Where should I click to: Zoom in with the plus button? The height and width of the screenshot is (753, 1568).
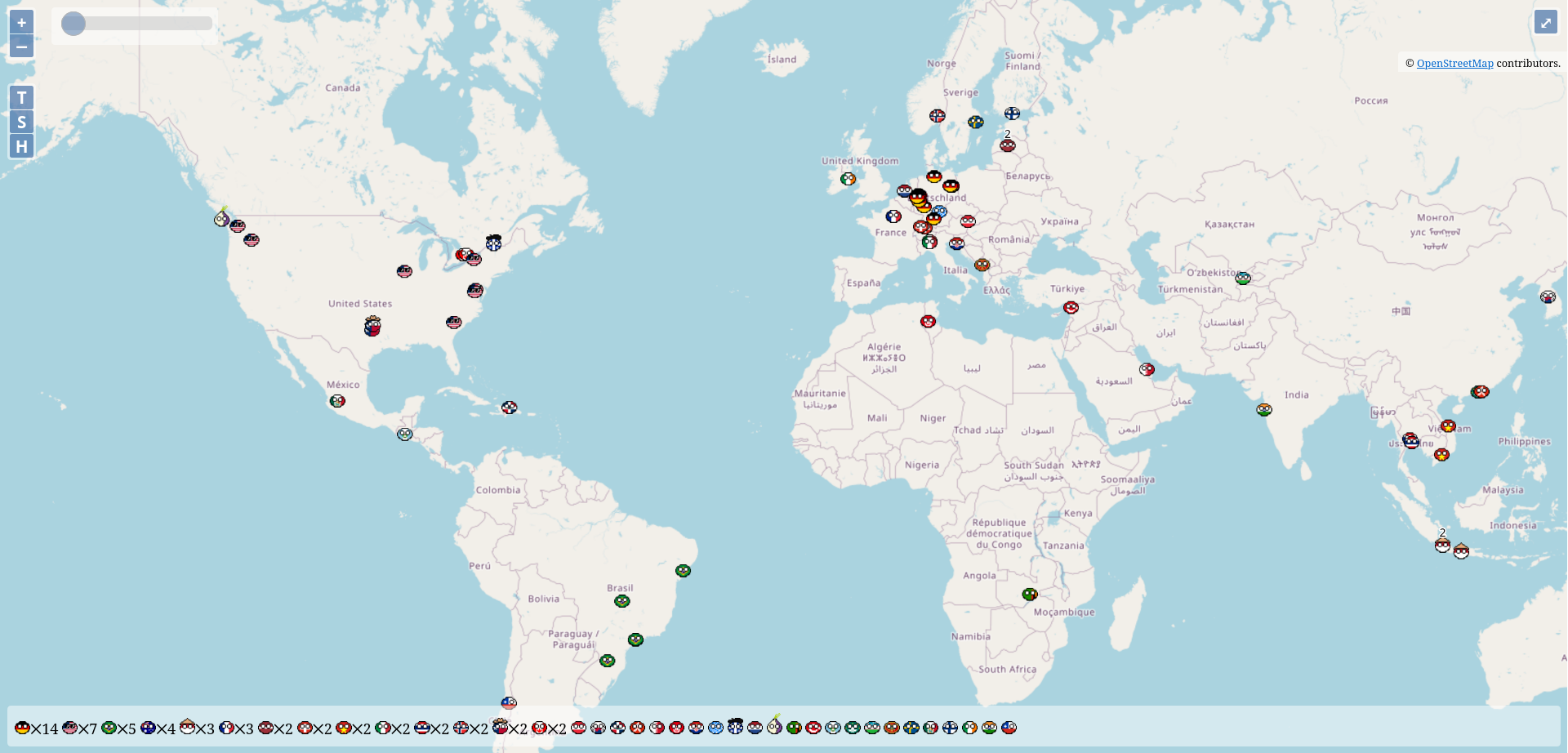click(22, 23)
